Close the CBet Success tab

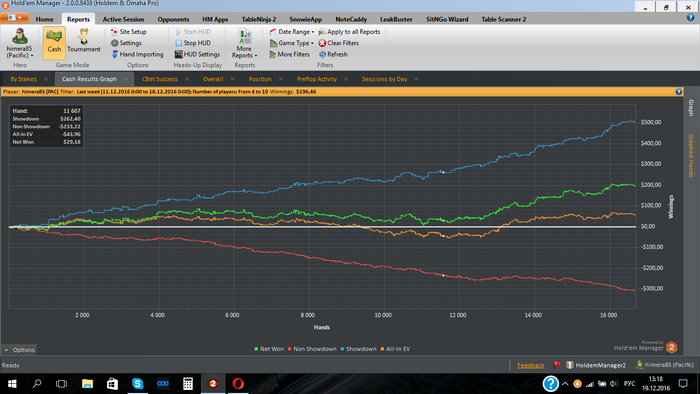click(187, 79)
